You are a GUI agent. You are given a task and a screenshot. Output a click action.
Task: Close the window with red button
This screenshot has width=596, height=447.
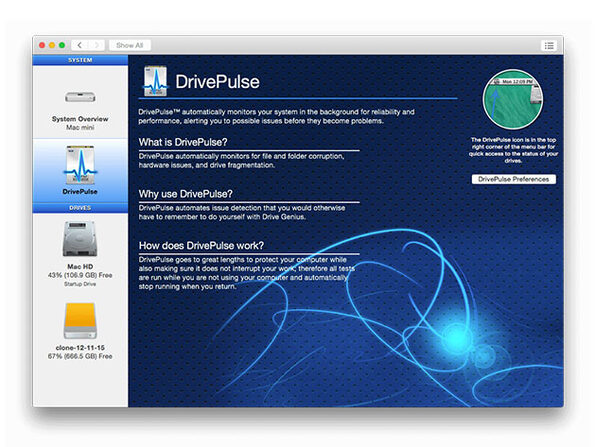pyautogui.click(x=42, y=45)
